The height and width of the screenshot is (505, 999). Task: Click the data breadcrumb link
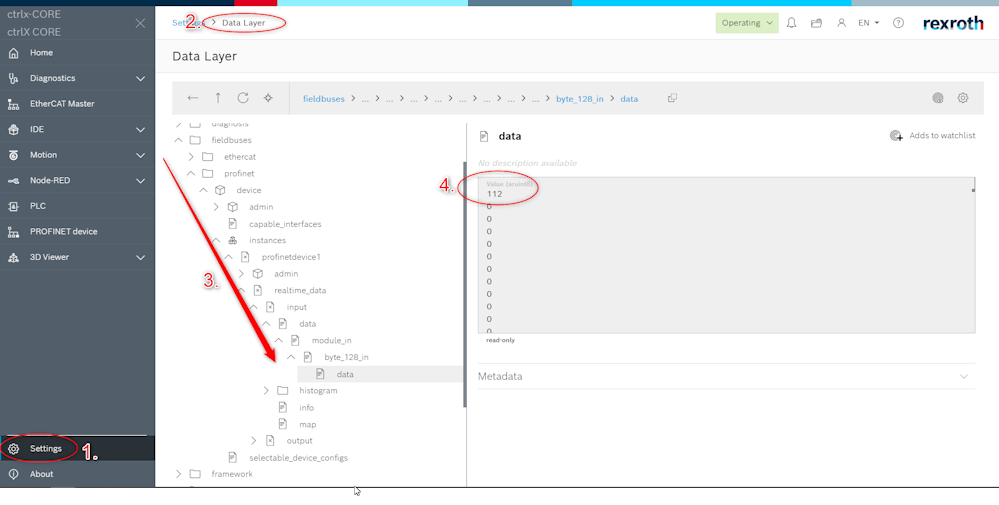coord(629,99)
